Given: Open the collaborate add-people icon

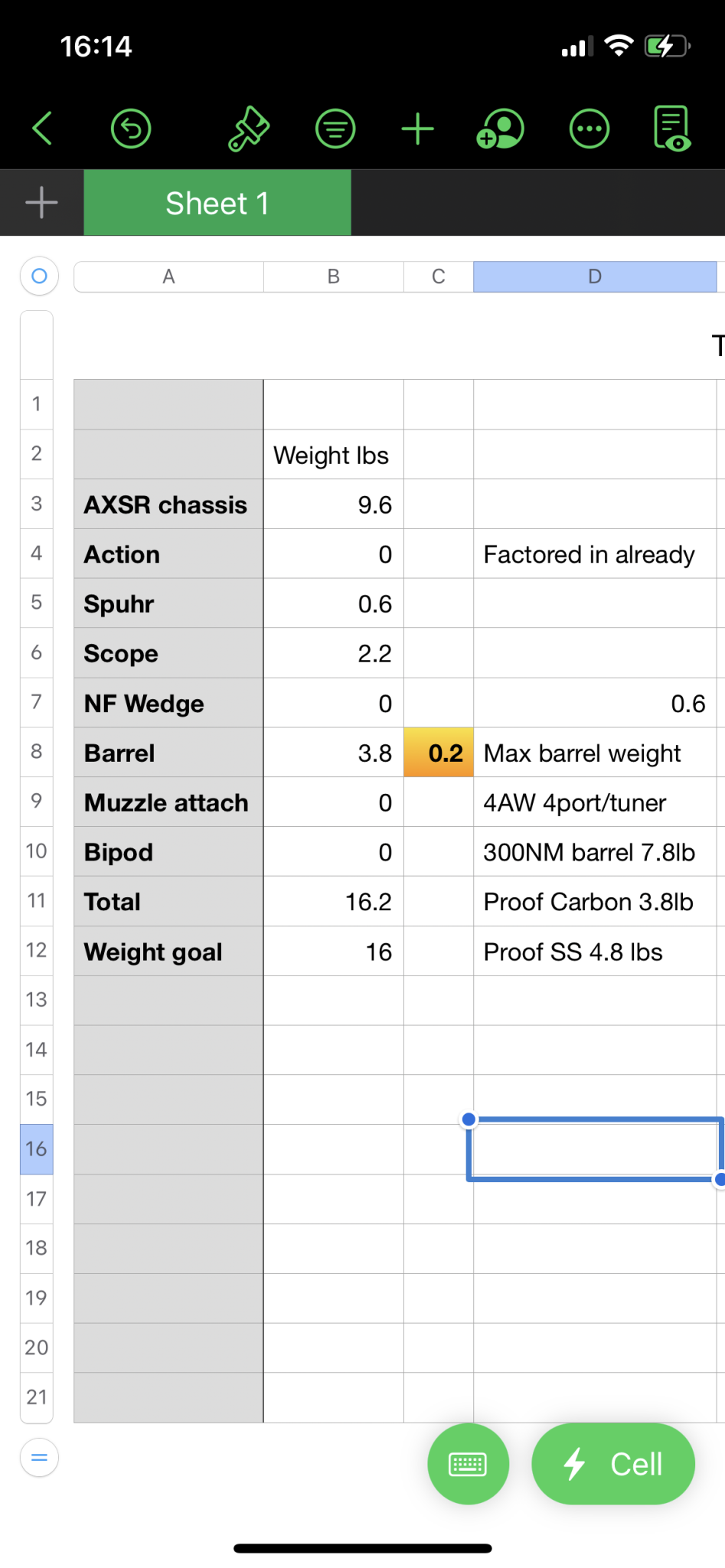Looking at the screenshot, I should point(500,129).
